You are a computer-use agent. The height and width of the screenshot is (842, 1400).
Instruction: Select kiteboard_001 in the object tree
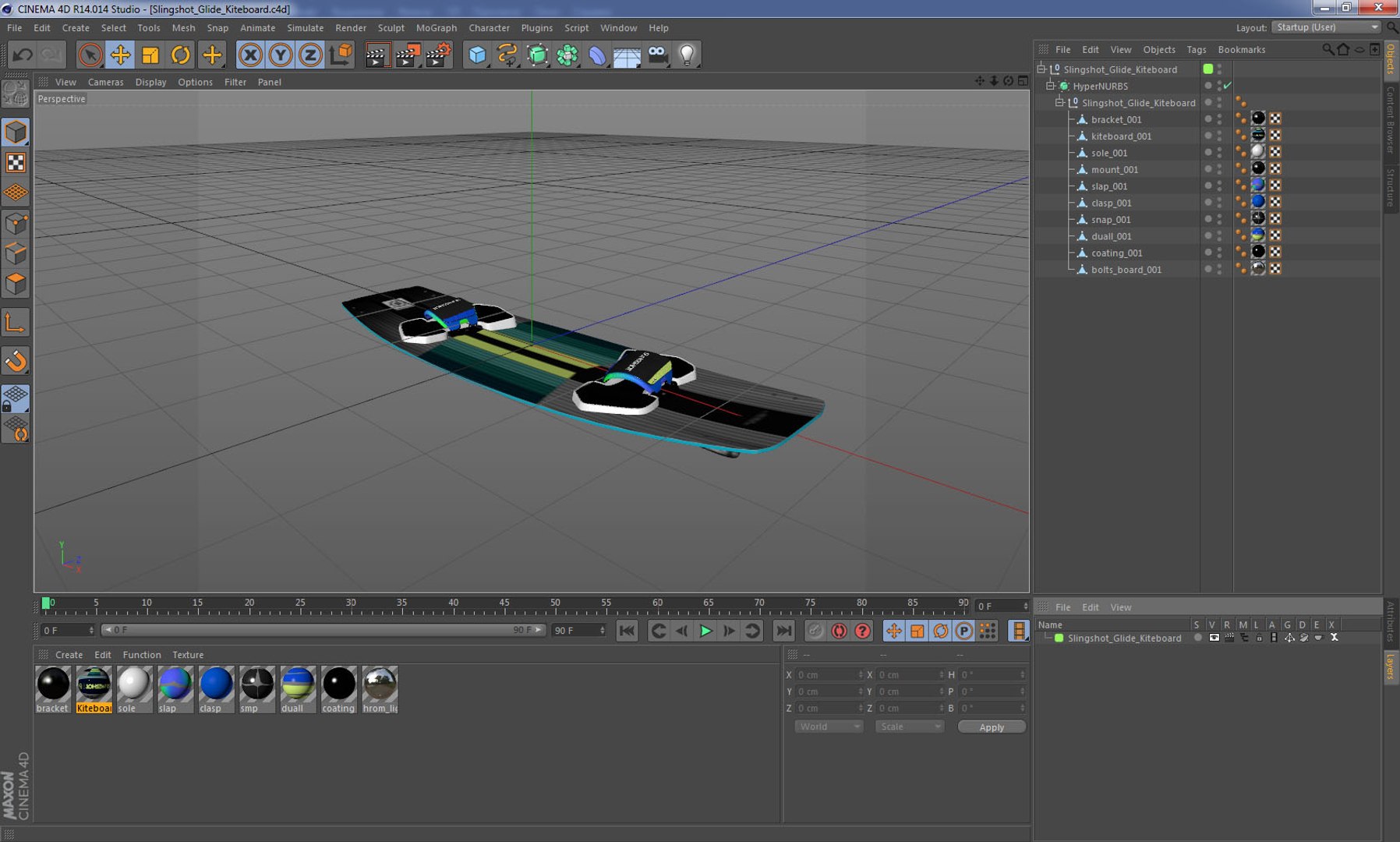(x=1121, y=136)
